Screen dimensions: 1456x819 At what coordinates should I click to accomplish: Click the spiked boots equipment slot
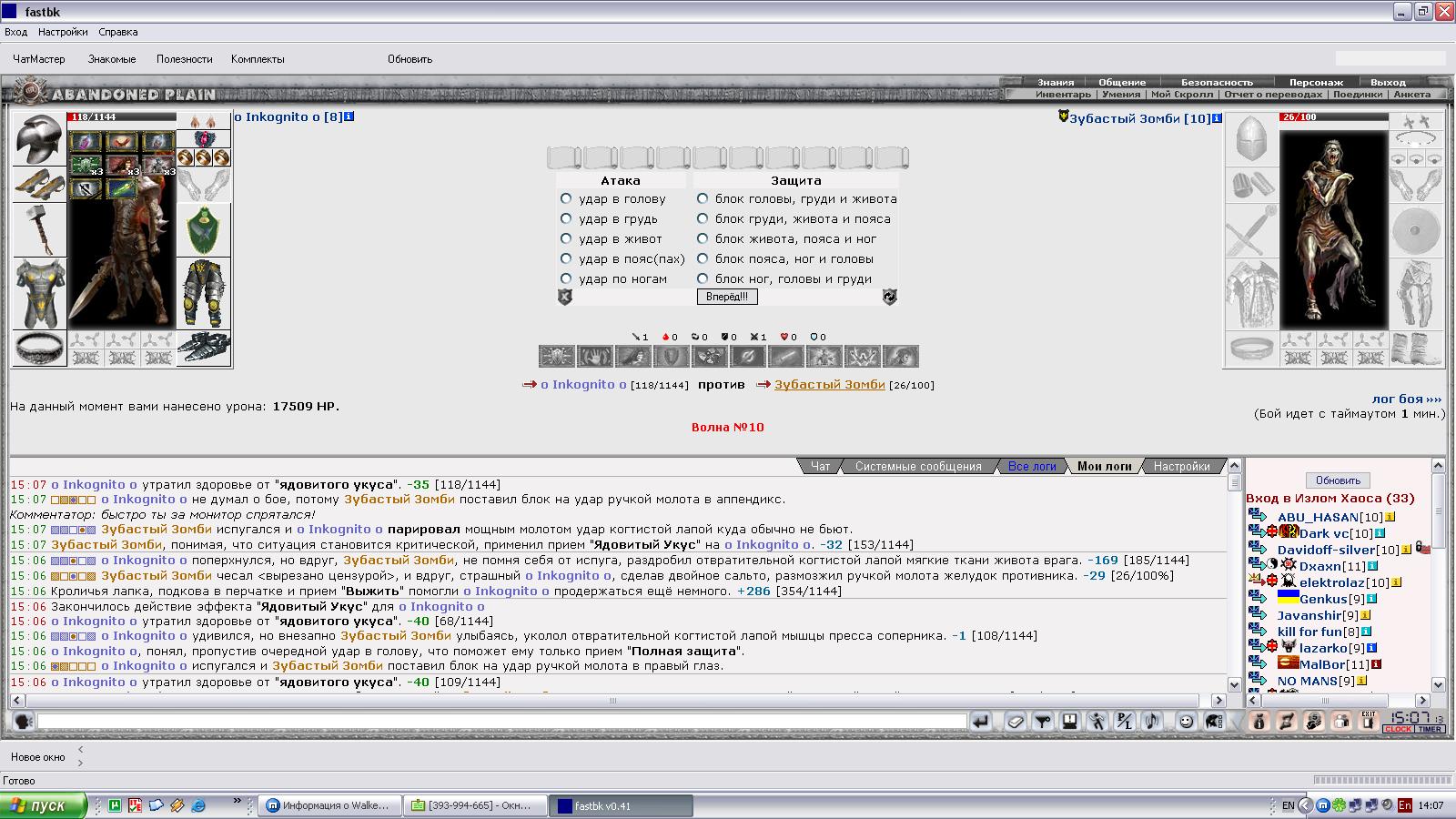point(204,349)
